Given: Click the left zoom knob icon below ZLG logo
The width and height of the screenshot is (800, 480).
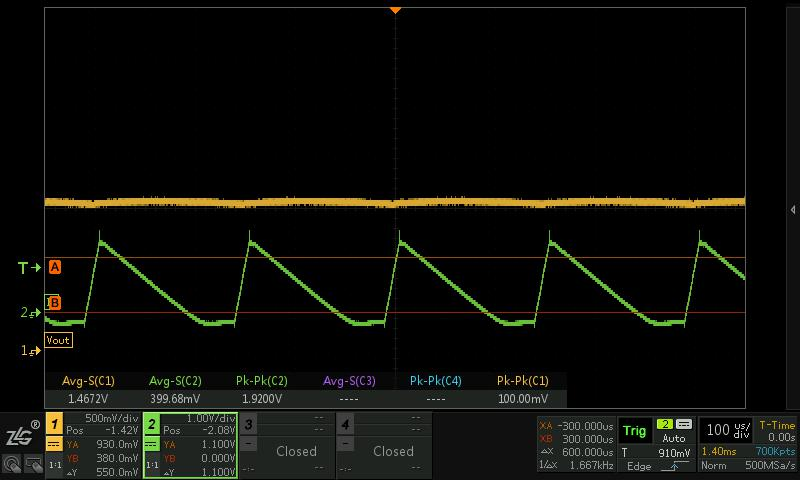Looking at the screenshot, I should pyautogui.click(x=13, y=464).
